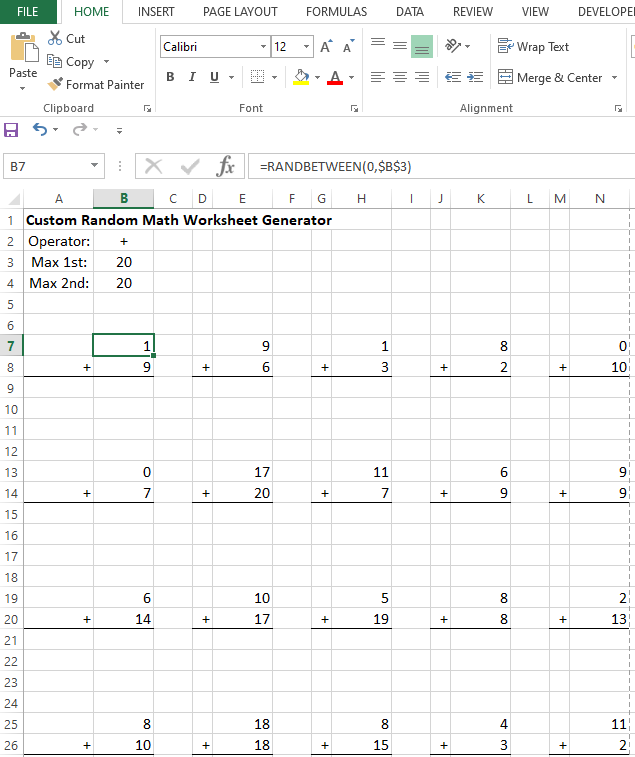Screen dimensions: 635x757
Task: Open the PAGE LAYOUT tab
Action: (x=240, y=12)
